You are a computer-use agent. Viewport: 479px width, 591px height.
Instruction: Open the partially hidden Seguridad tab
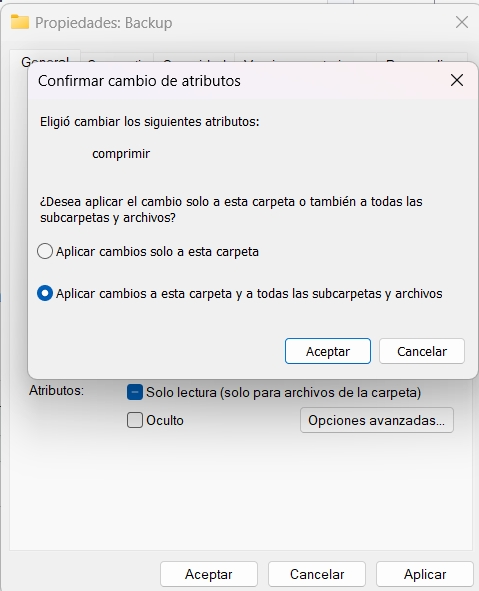pos(194,59)
